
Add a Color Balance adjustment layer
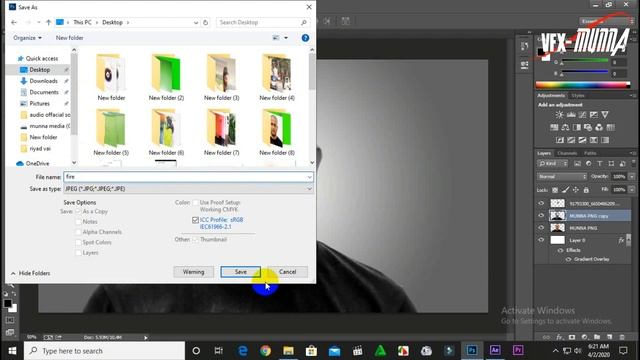click(565, 127)
